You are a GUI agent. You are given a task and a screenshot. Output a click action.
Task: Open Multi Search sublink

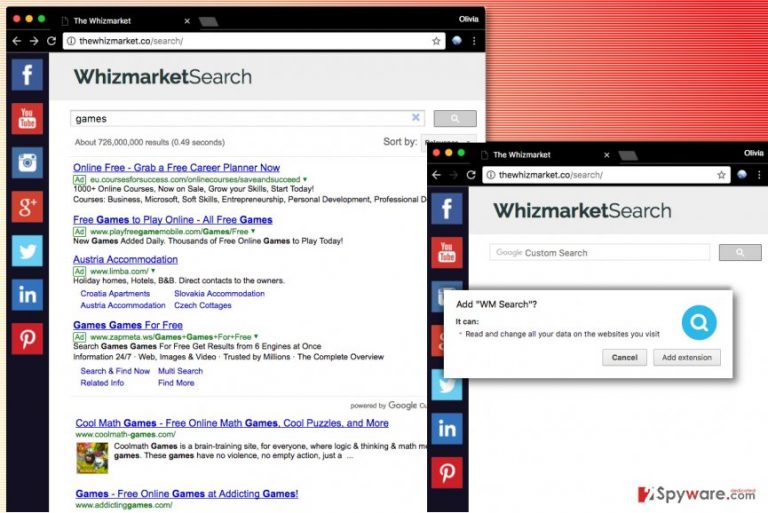tap(180, 371)
